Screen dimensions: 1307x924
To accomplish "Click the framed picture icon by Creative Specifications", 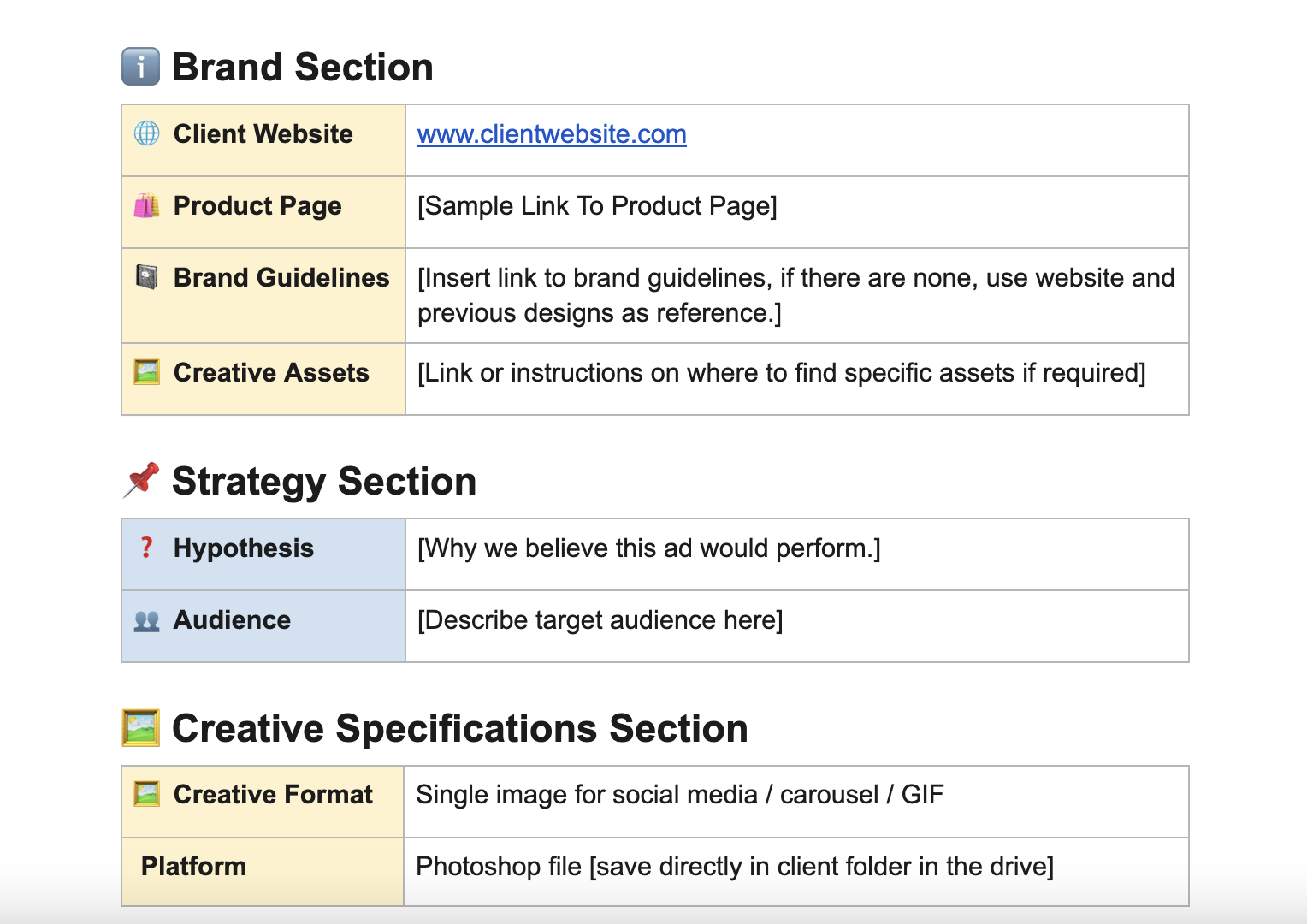I will (141, 728).
